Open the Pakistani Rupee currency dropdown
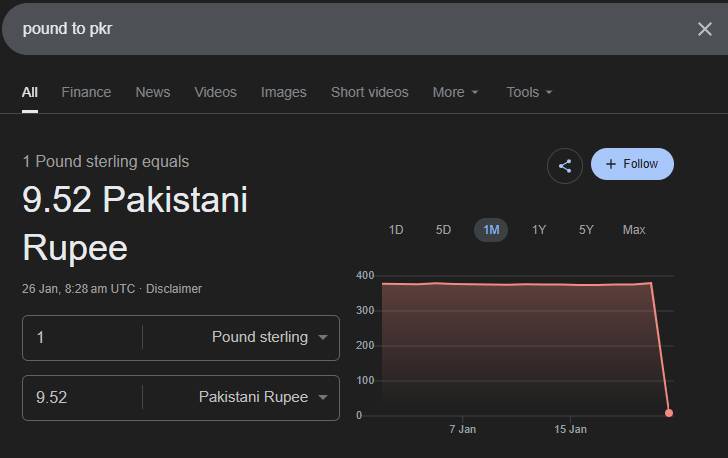The height and width of the screenshot is (458, 728). coord(263,397)
